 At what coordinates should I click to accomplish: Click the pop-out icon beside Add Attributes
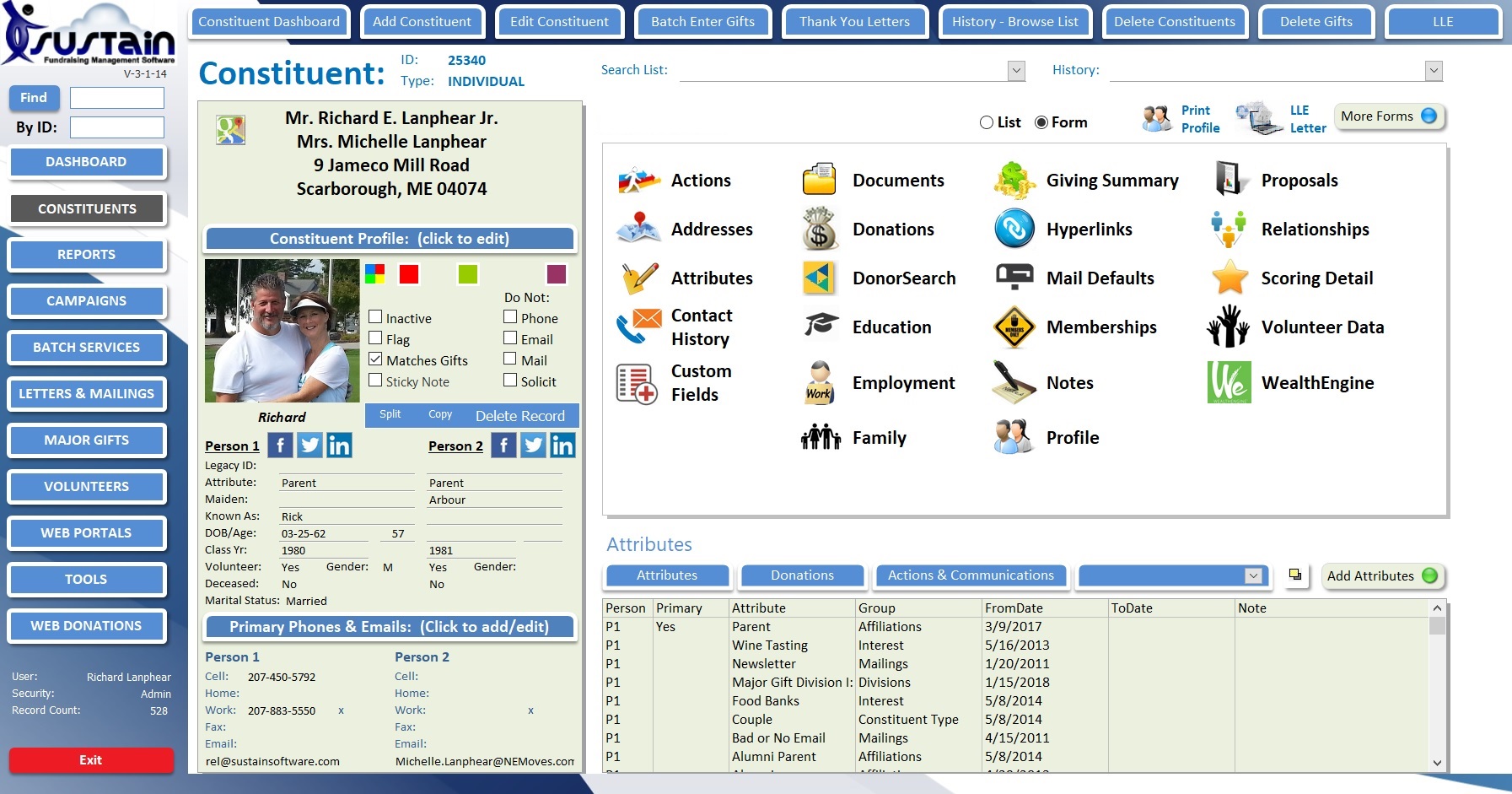click(x=1295, y=575)
